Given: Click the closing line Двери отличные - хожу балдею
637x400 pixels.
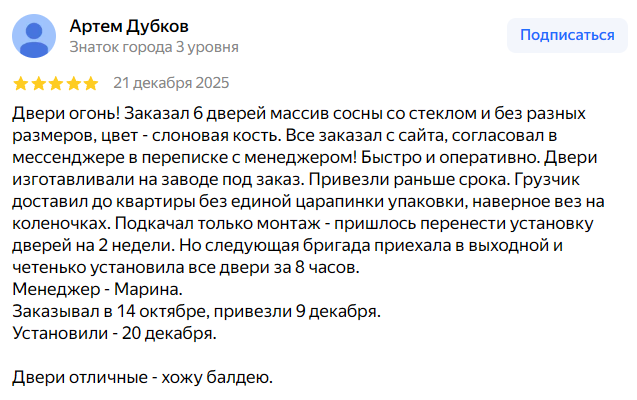Looking at the screenshot, I should pos(142,378).
